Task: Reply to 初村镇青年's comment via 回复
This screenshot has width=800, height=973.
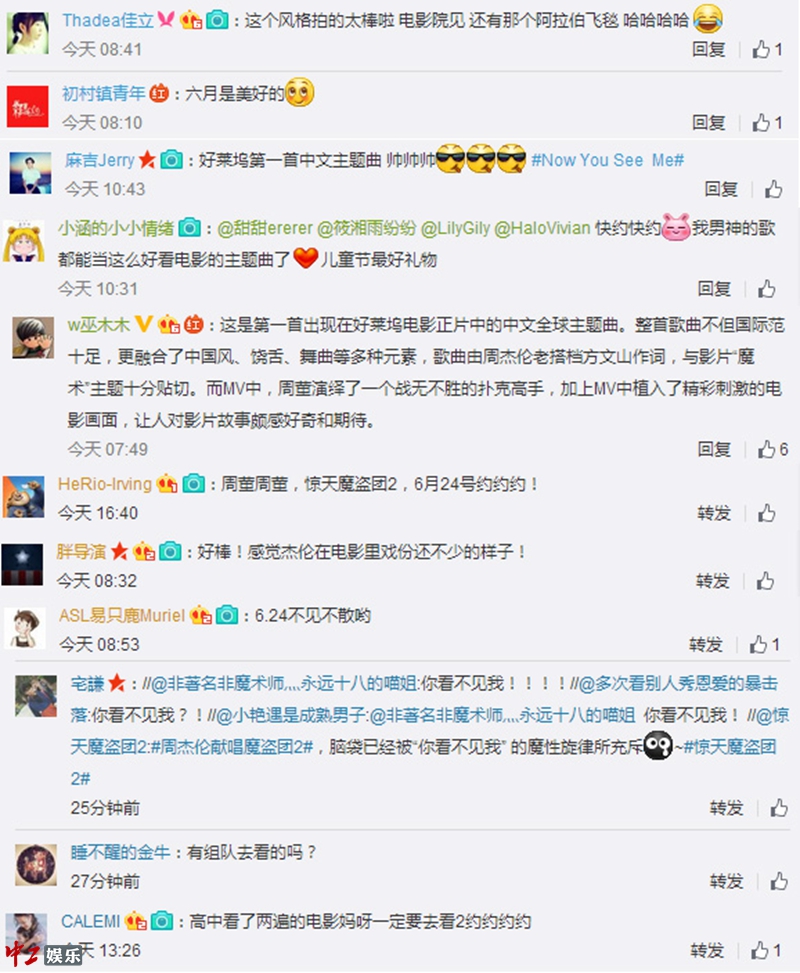Action: 709,122
